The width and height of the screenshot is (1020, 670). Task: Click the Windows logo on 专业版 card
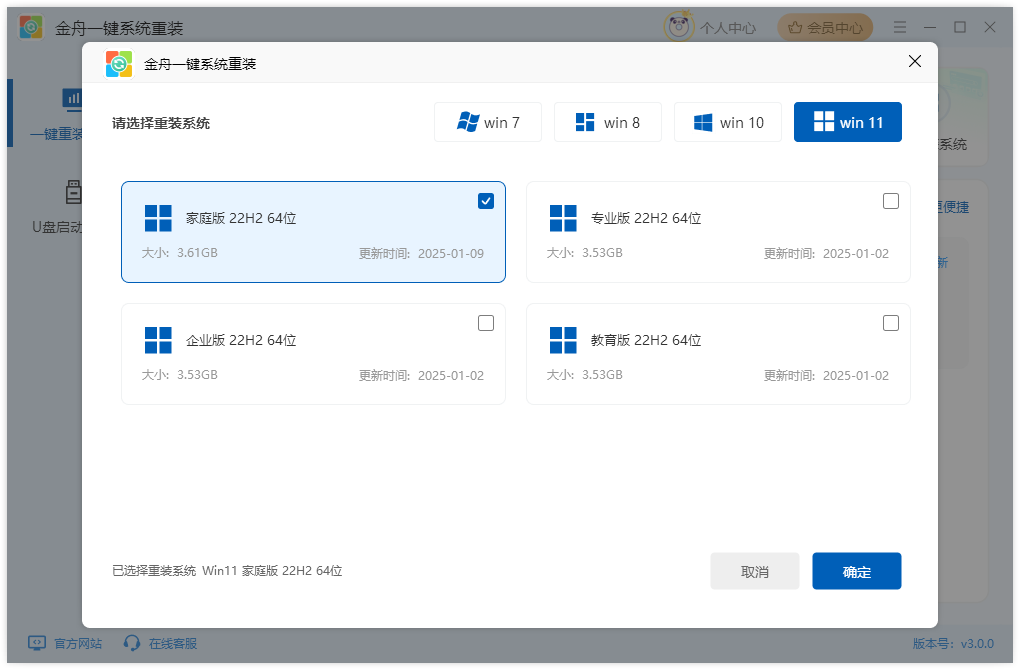563,219
